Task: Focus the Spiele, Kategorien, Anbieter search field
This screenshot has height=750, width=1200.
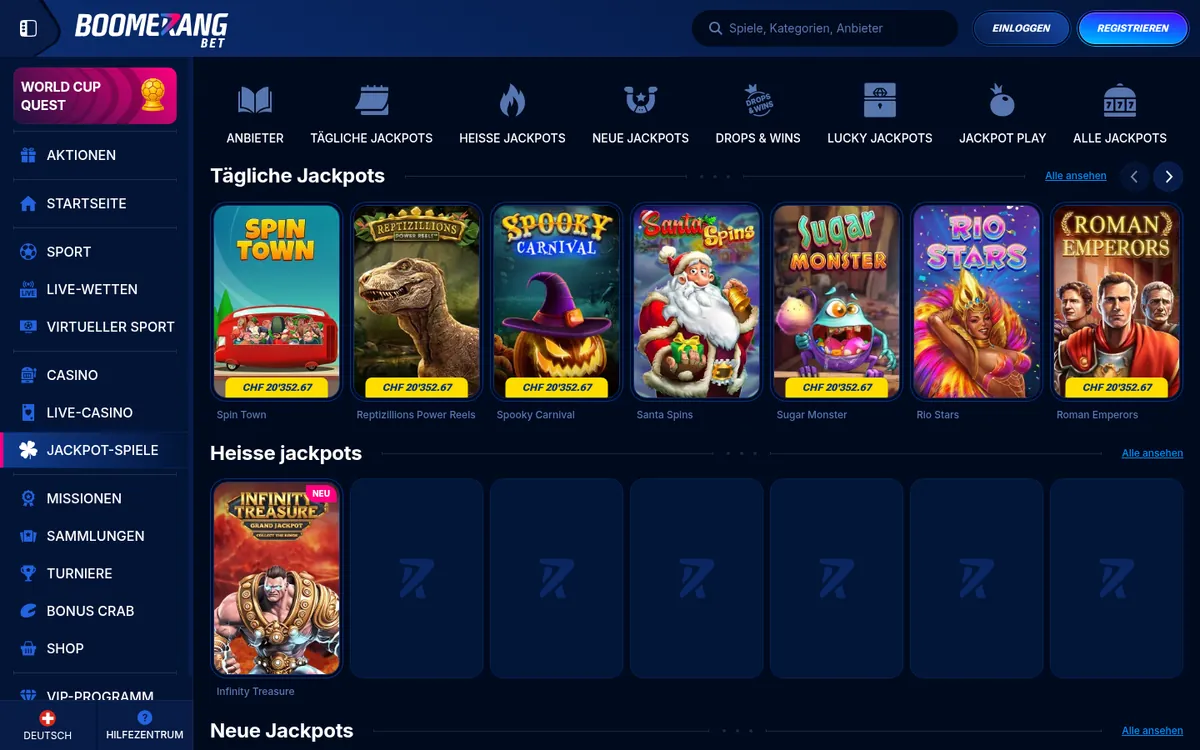Action: click(x=825, y=28)
